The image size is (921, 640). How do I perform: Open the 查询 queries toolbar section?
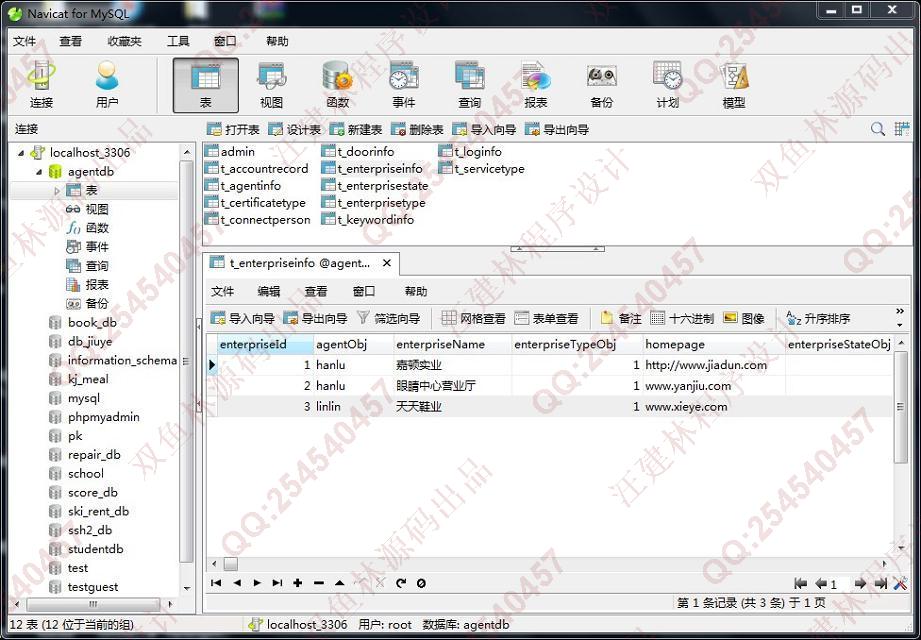[469, 85]
